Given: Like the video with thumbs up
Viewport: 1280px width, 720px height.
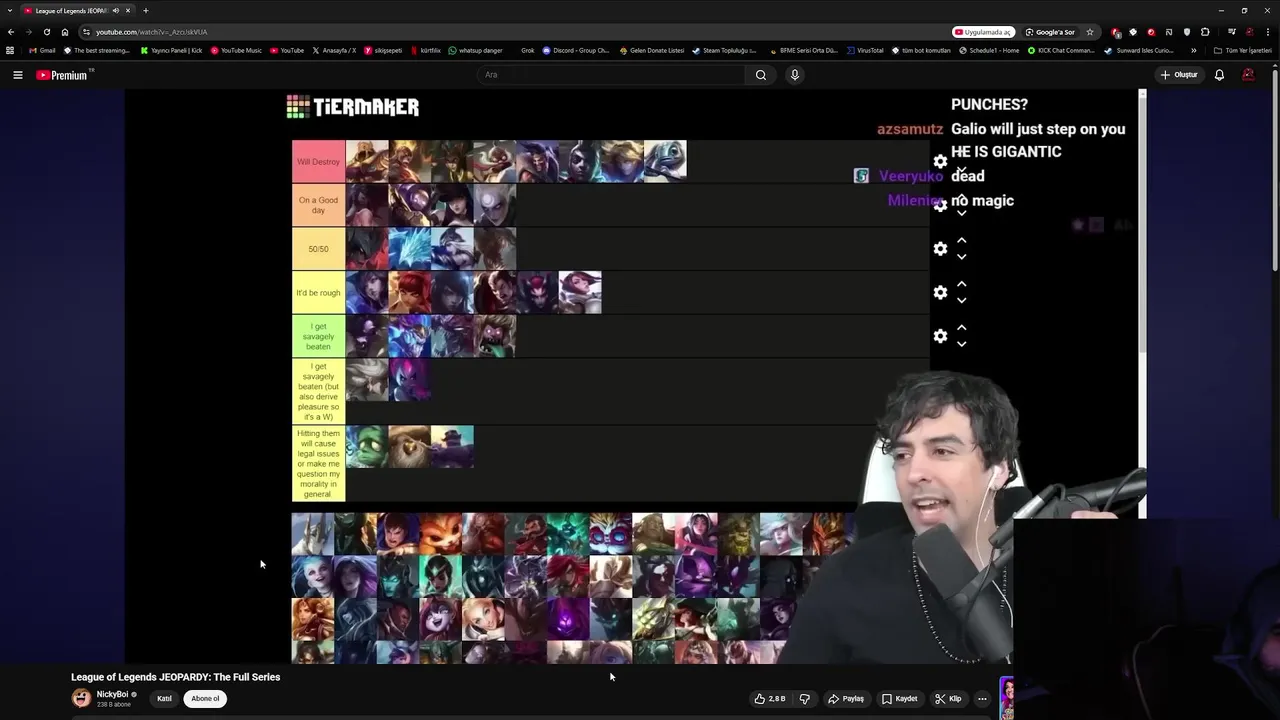Looking at the screenshot, I should (770, 699).
